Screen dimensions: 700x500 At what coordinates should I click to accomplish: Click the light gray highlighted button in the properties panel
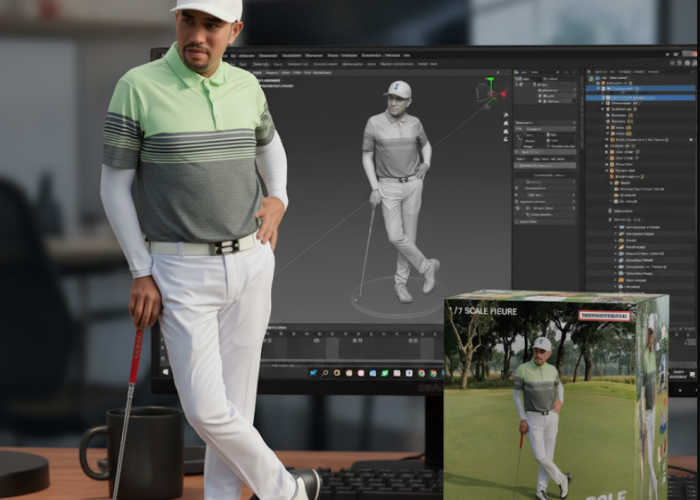click(545, 166)
